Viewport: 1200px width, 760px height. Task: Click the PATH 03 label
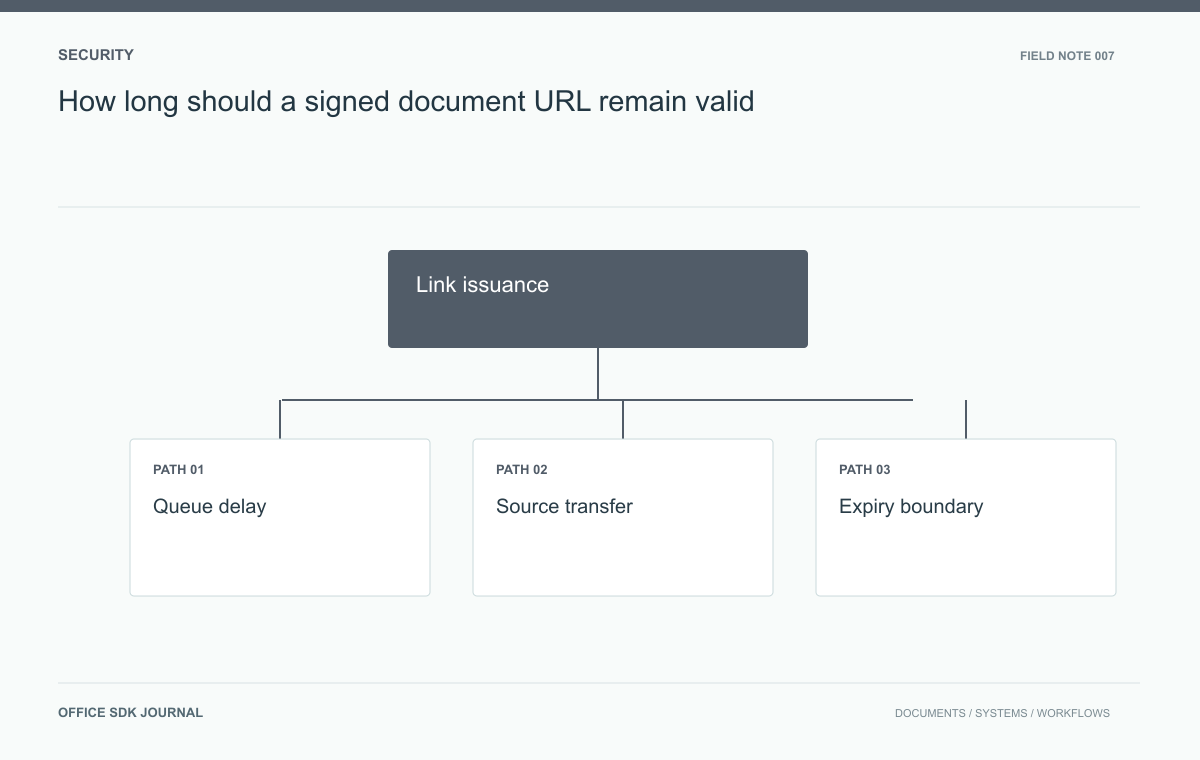(x=865, y=470)
